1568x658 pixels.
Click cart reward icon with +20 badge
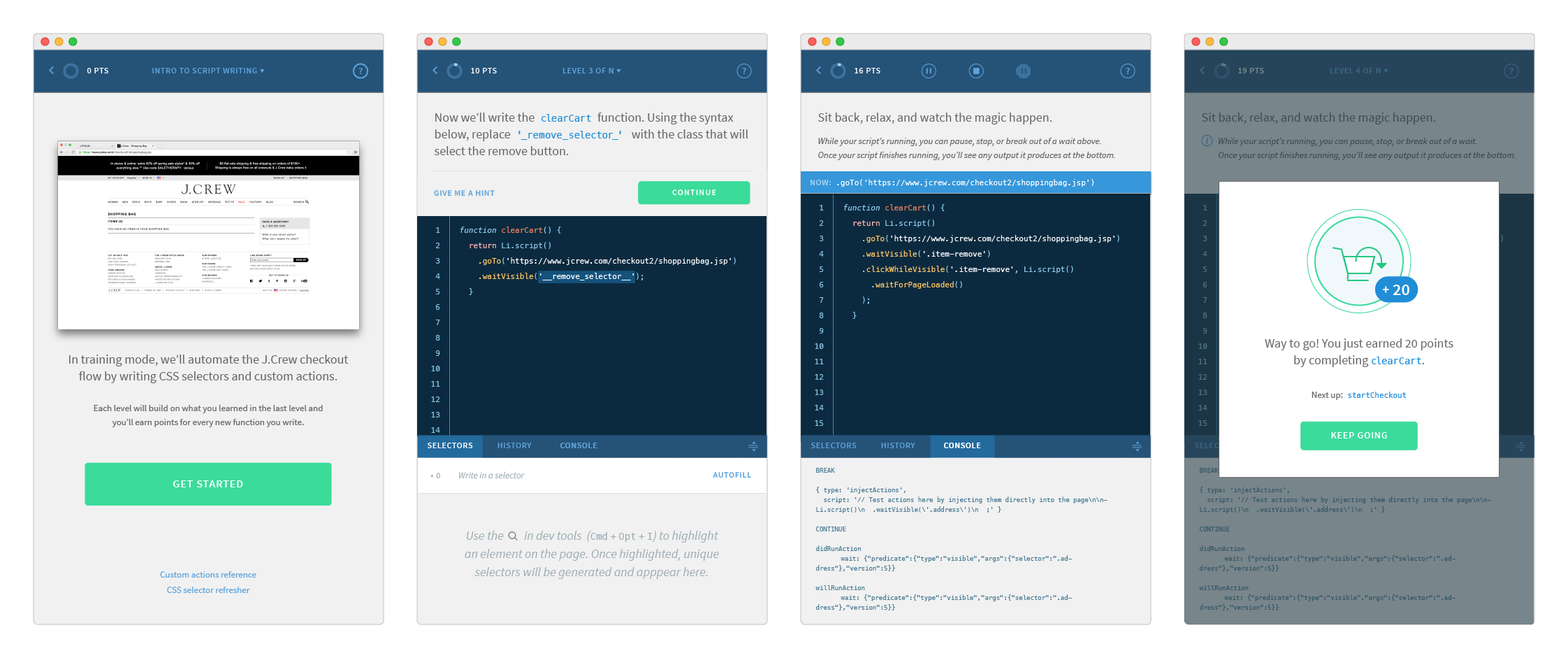(1359, 262)
